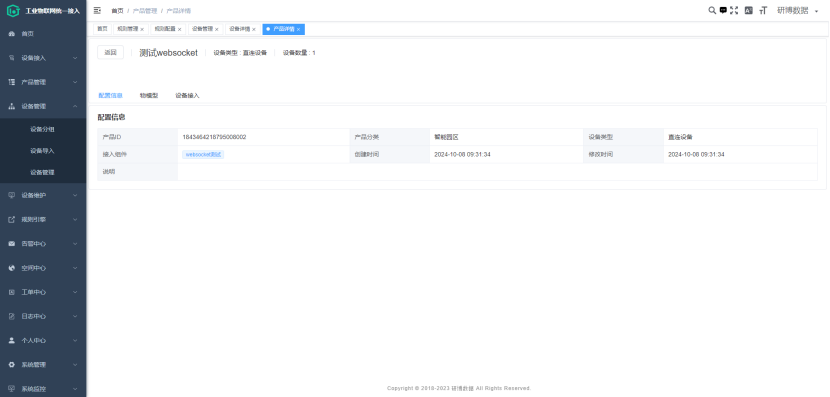830x397 pixels.
Task: Close the 设备详情 page tab
Action: point(254,30)
